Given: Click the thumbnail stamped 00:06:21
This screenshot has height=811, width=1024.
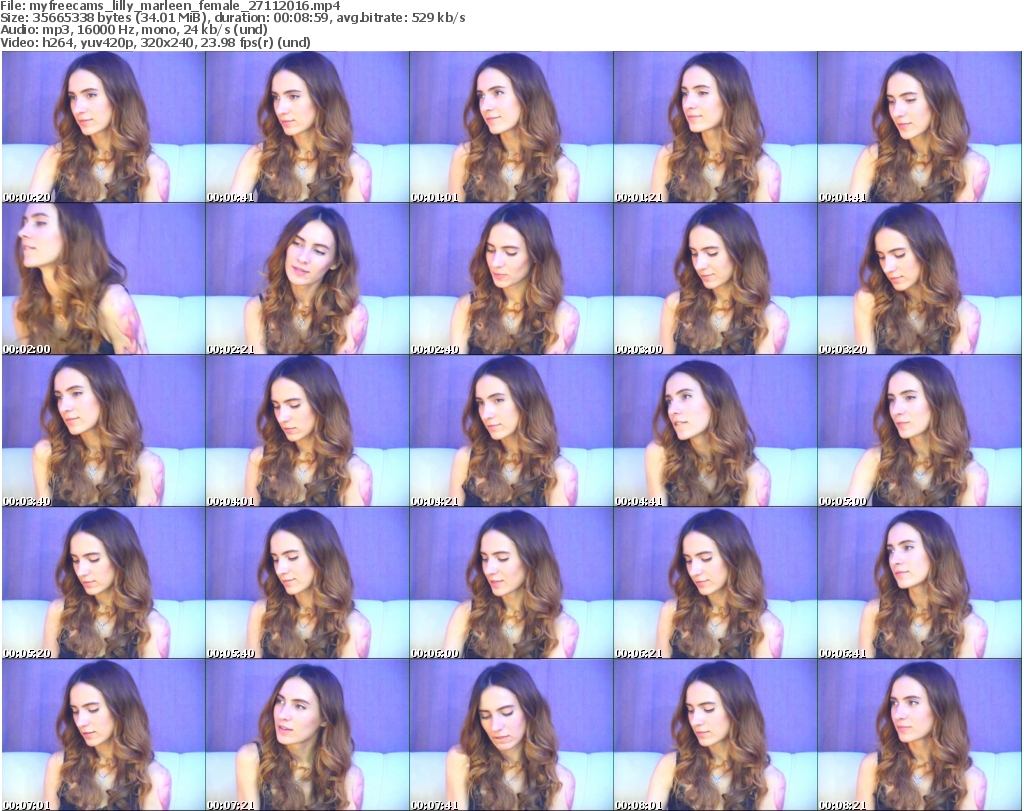Looking at the screenshot, I should coord(715,583).
